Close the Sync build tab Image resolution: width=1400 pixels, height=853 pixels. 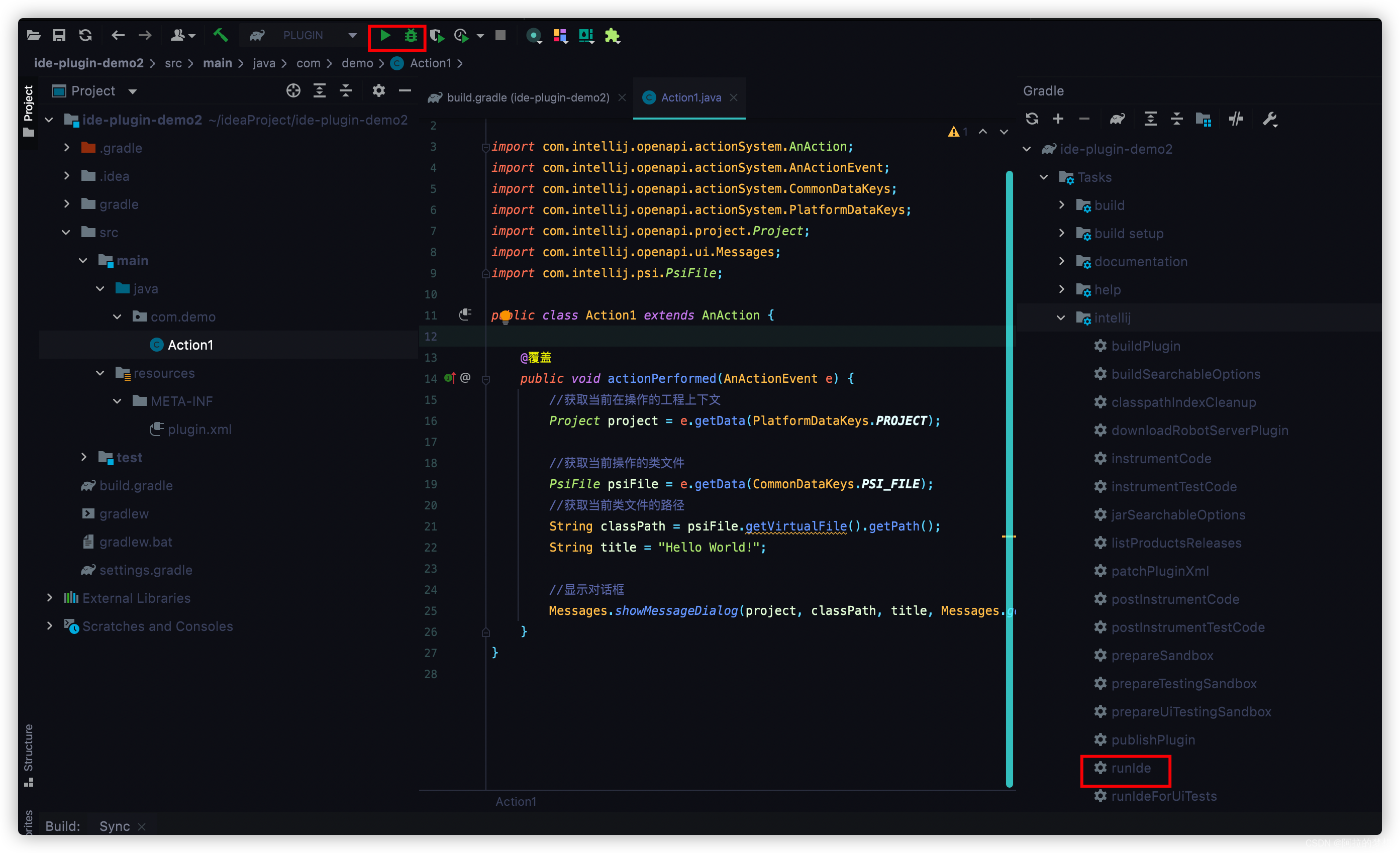(142, 826)
